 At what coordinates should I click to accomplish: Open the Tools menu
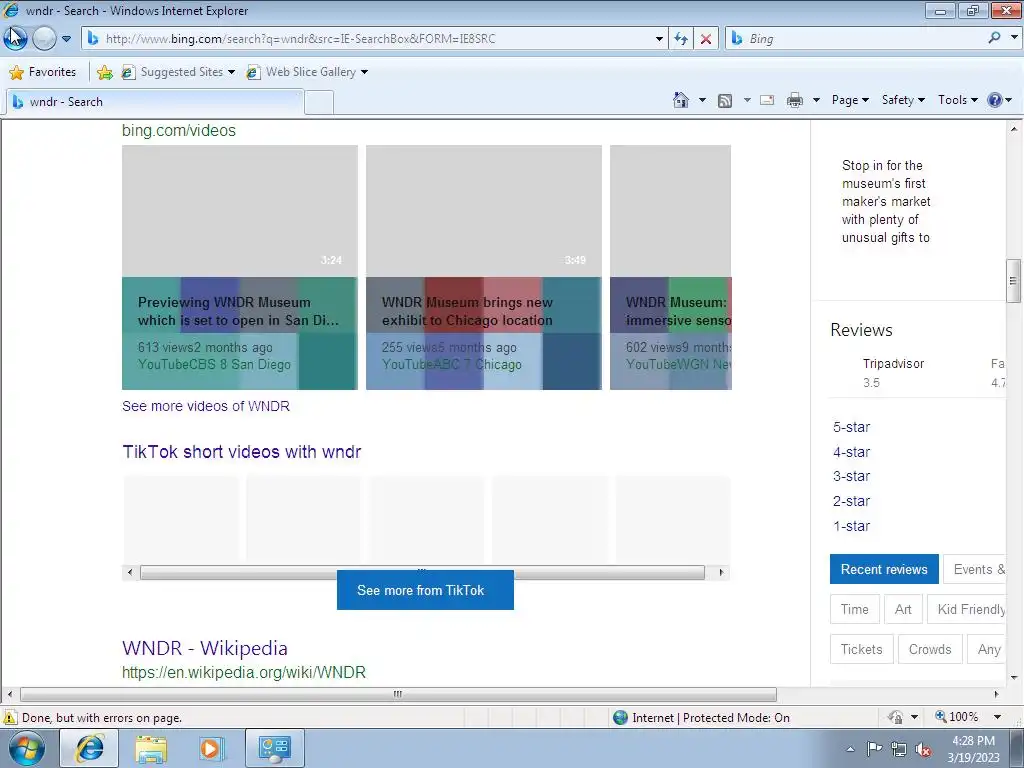point(957,100)
